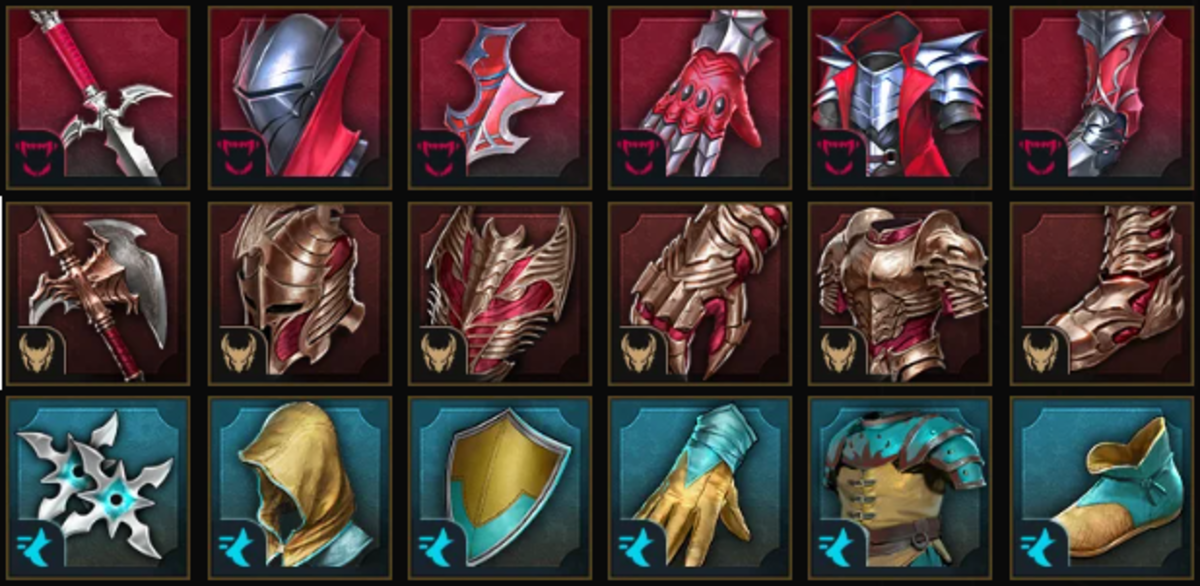Choose the red clawed gauntlet item
1200x586 pixels.
pyautogui.click(x=700, y=97)
